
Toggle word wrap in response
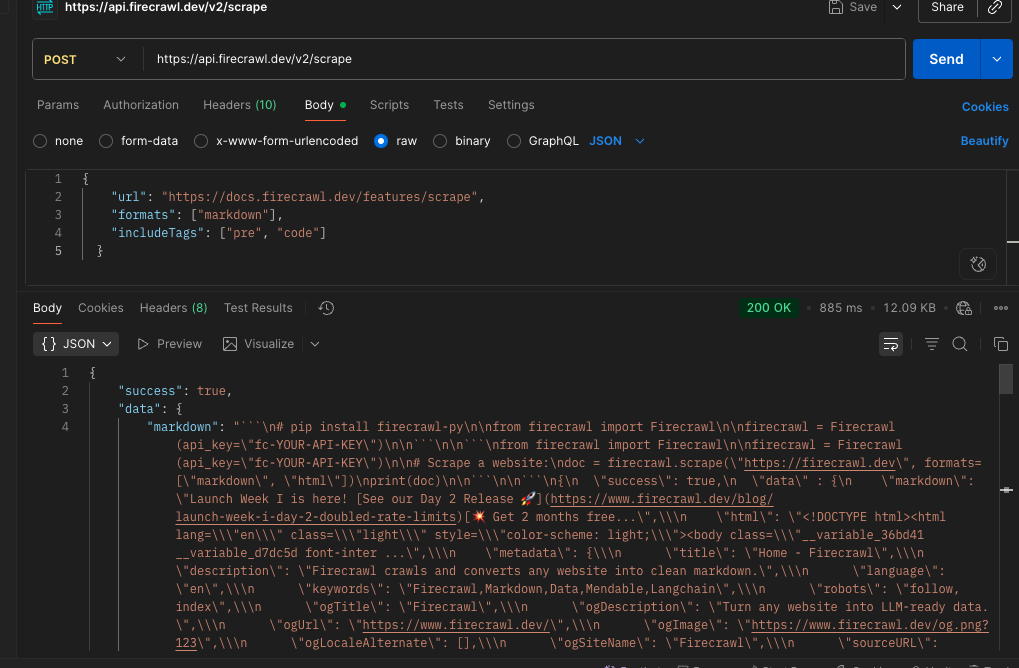coord(890,344)
